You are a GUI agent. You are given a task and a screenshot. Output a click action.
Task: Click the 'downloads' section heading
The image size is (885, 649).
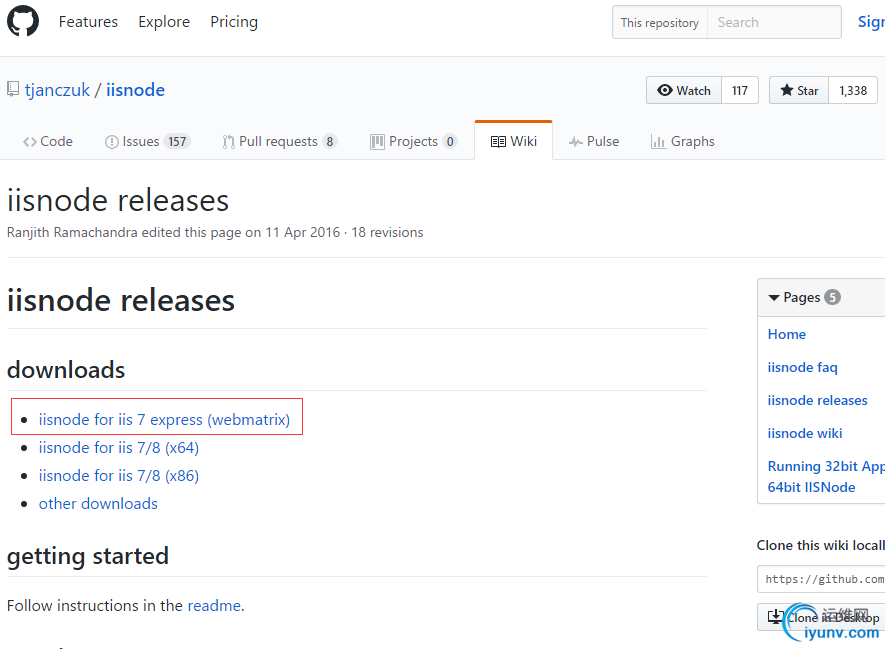click(66, 370)
